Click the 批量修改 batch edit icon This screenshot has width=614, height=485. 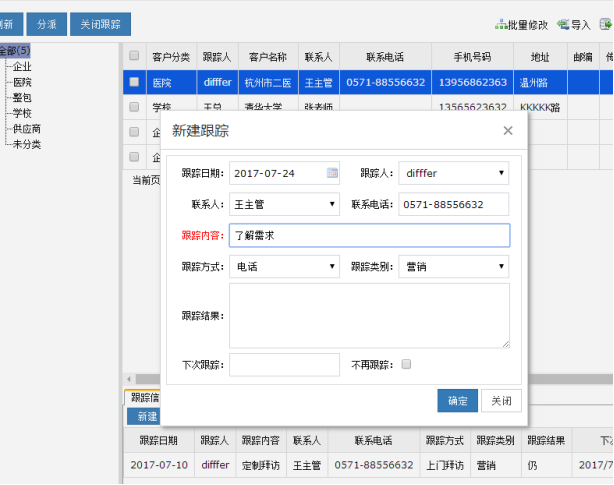point(501,25)
